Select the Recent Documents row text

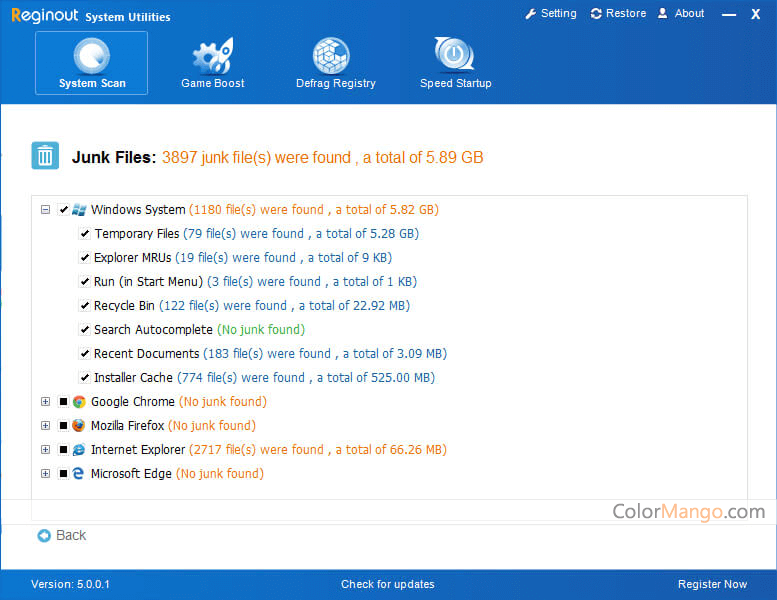click(270, 354)
